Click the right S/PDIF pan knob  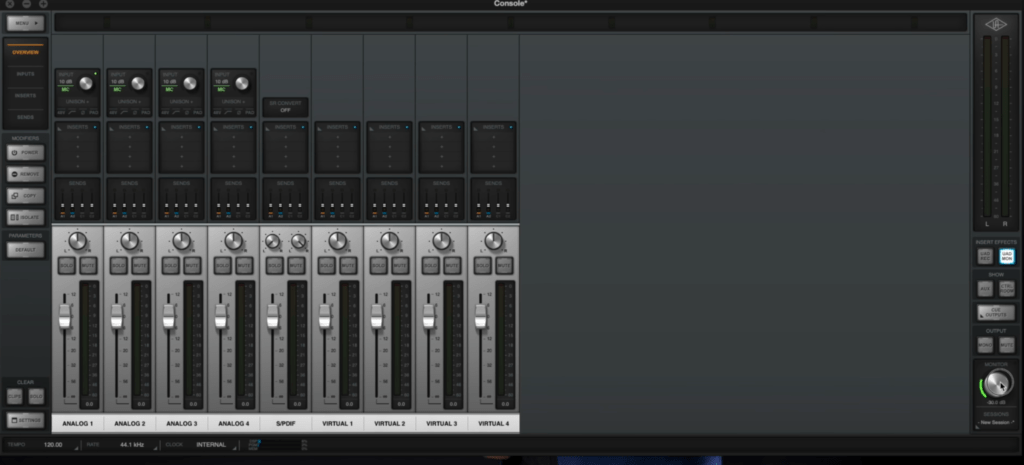pos(298,242)
